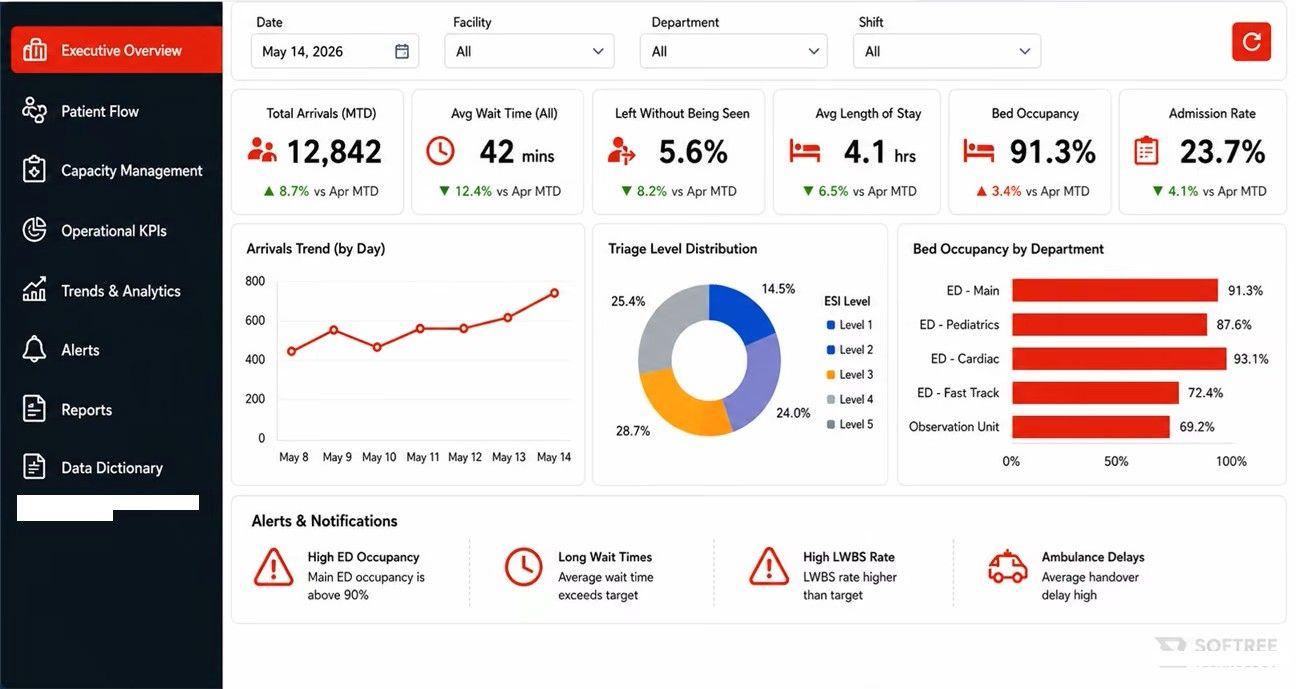Click the Observation Unit occupancy bar

coord(1091,426)
